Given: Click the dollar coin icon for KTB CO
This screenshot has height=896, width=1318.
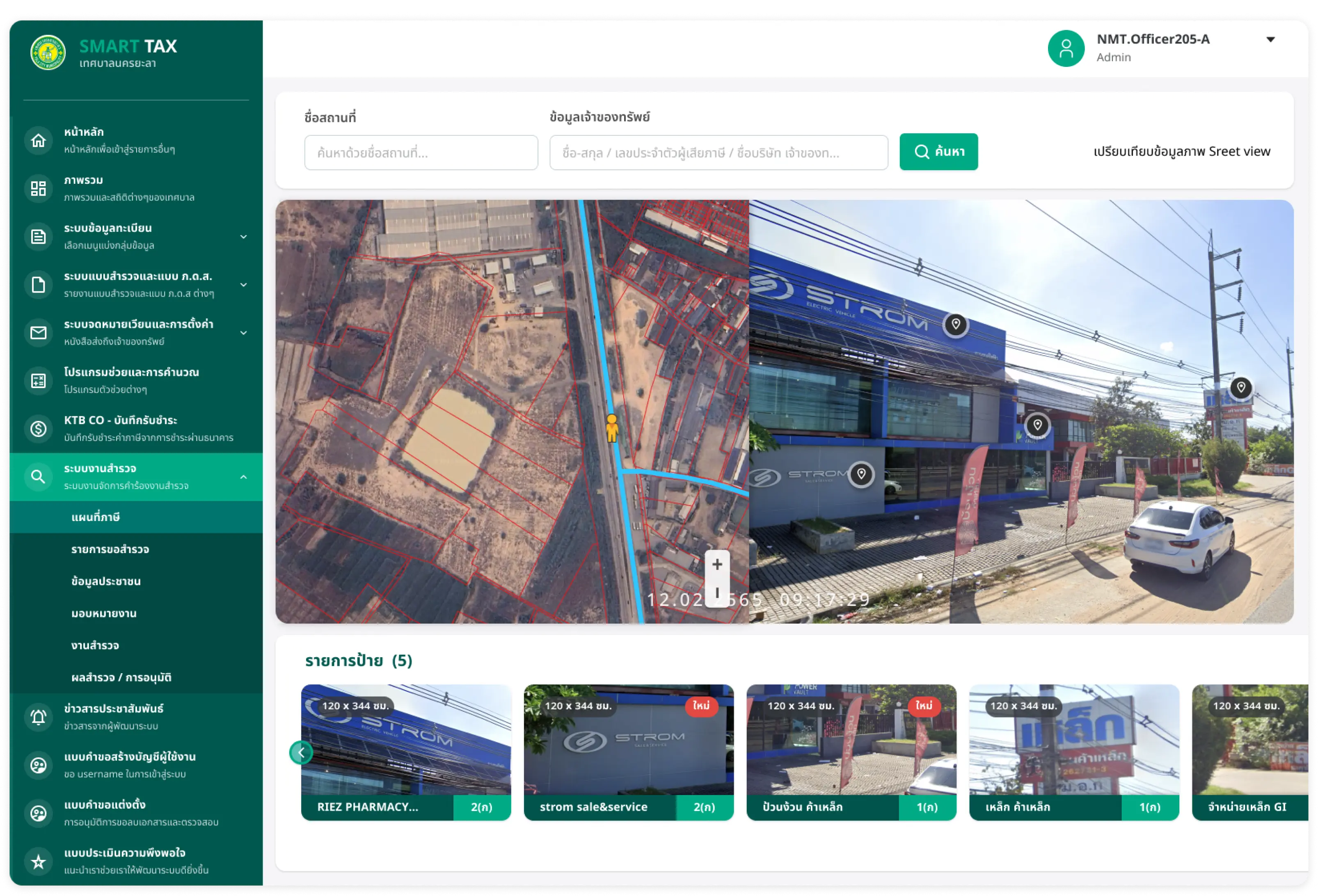Looking at the screenshot, I should (38, 429).
